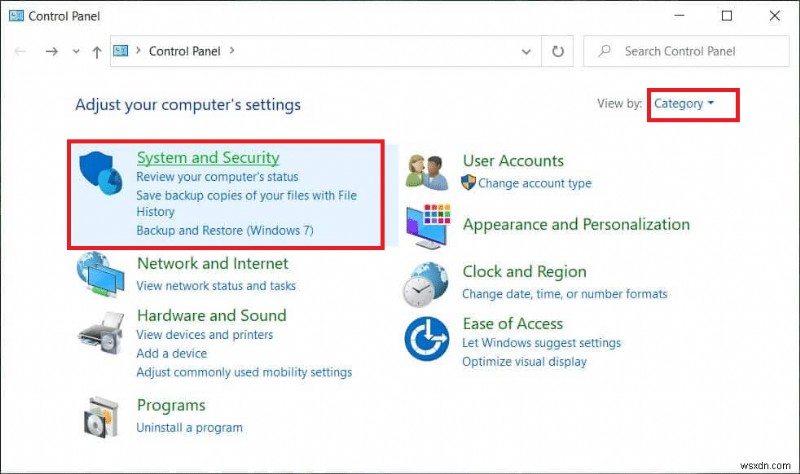Image resolution: width=800 pixels, height=474 pixels.
Task: Open the Appearance and Personalization icon
Action: click(x=428, y=226)
